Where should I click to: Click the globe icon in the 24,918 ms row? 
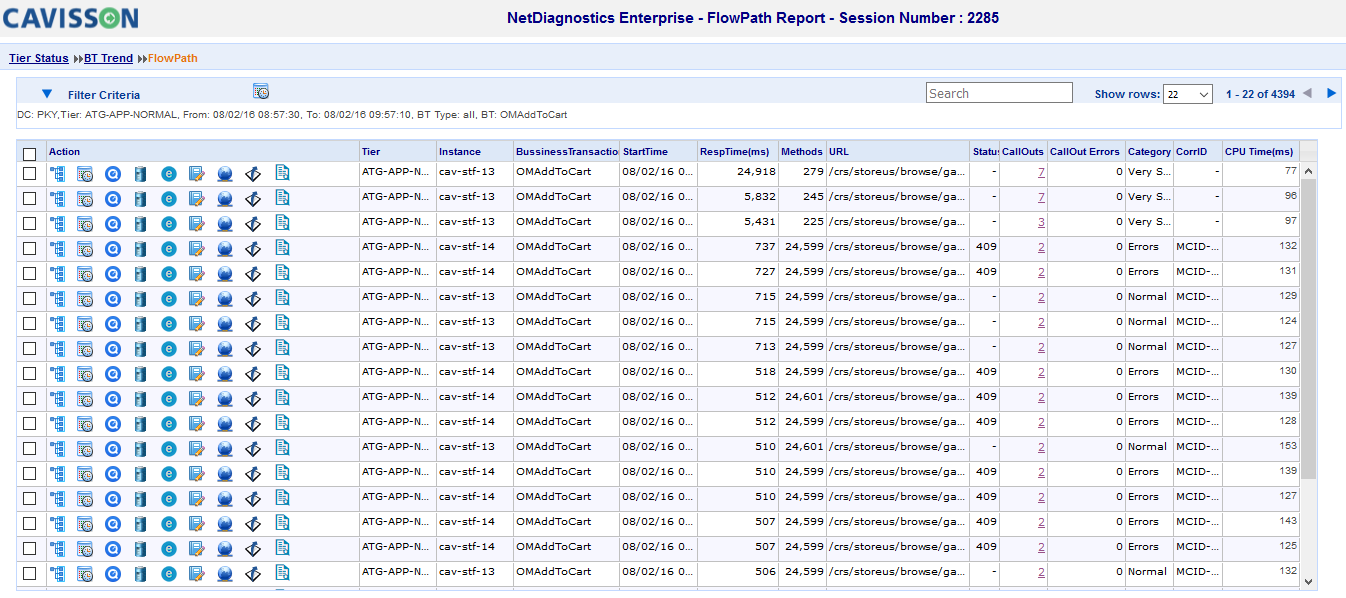tap(225, 173)
